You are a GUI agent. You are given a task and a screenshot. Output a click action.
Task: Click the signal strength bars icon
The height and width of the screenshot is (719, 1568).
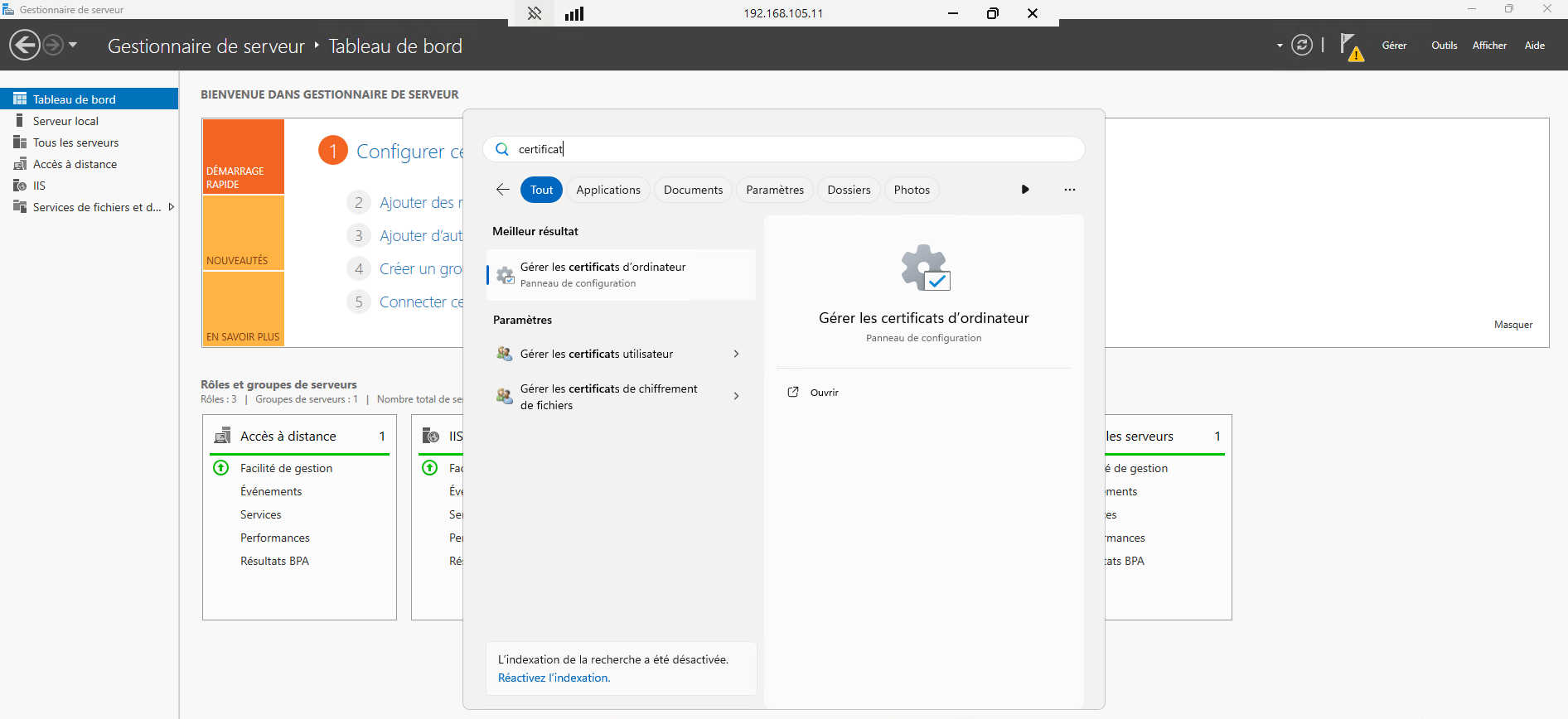pos(574,13)
